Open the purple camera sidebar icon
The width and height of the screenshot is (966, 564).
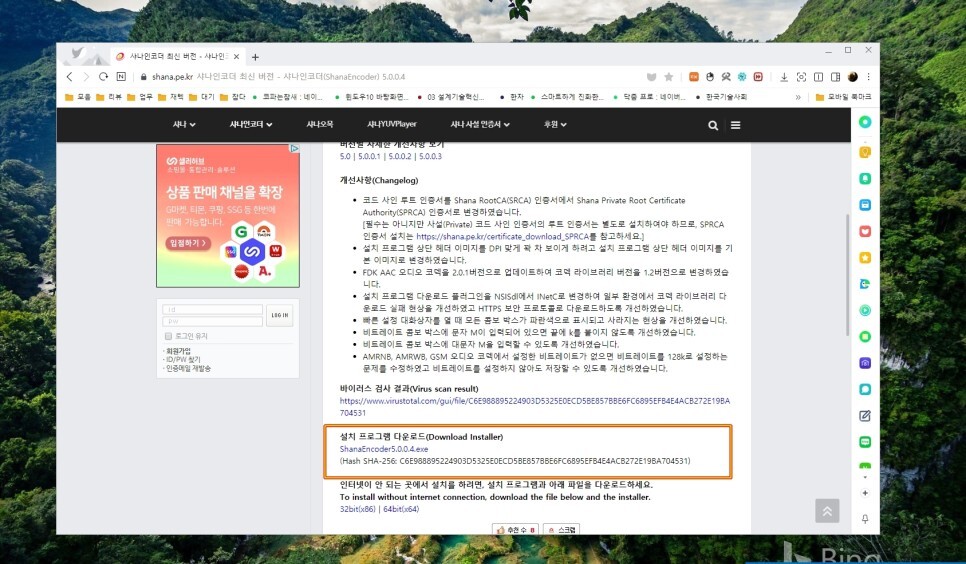[865, 363]
